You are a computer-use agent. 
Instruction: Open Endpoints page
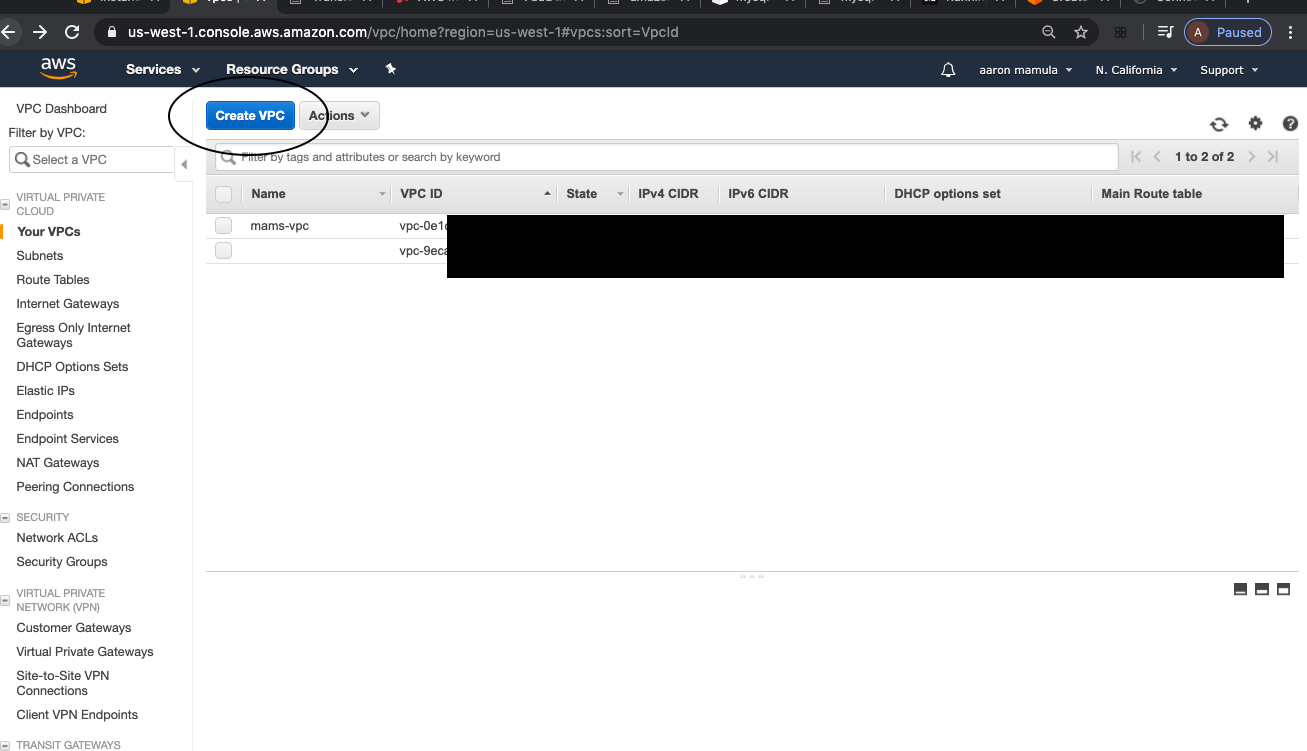(45, 415)
